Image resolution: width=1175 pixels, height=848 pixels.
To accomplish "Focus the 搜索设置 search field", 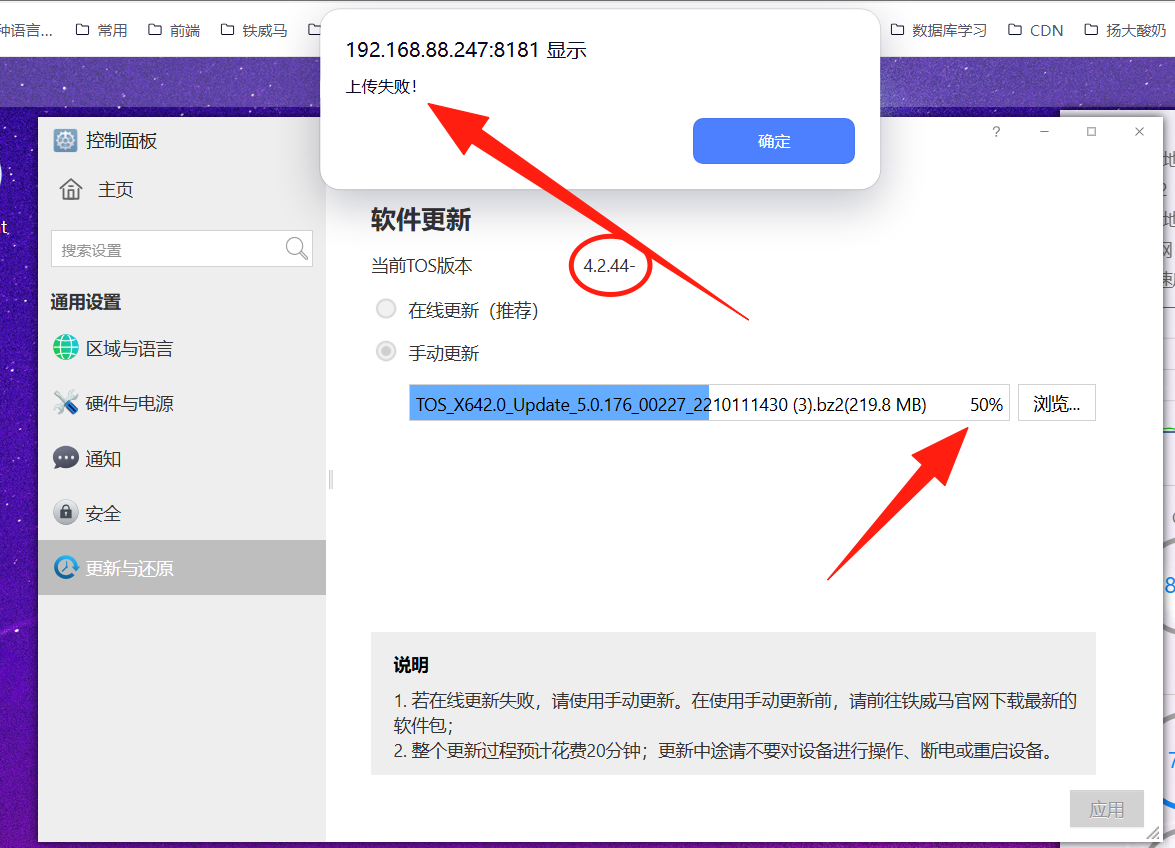I will pos(181,249).
